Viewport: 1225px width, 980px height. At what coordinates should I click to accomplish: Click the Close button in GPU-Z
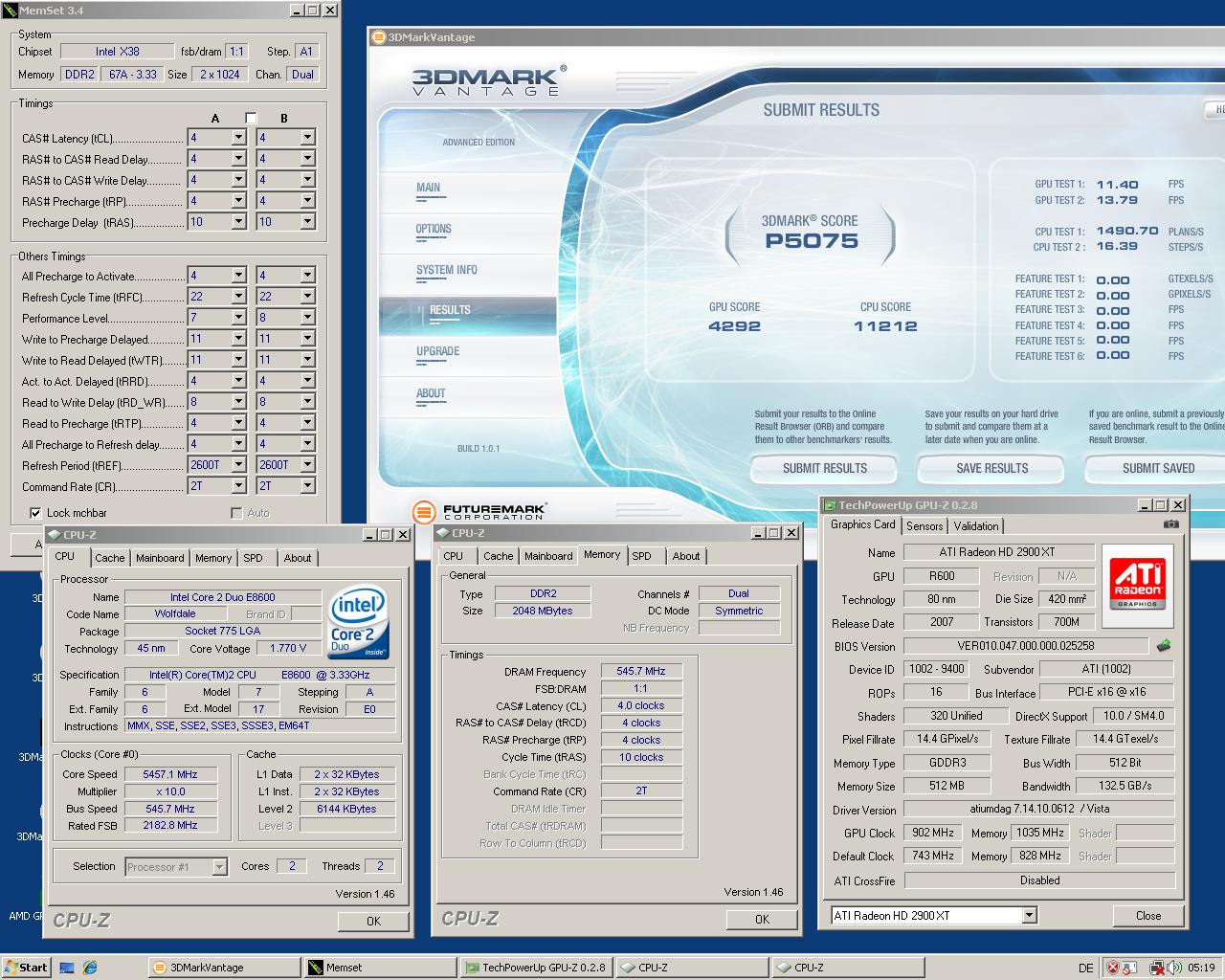point(1148,916)
